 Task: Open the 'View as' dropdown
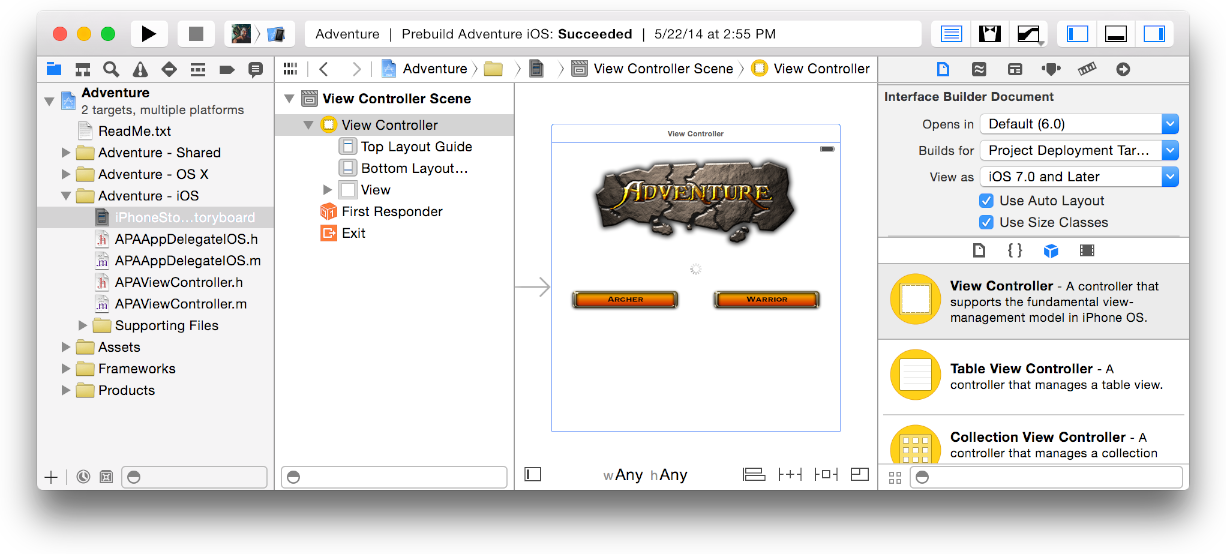pyautogui.click(x=1079, y=177)
